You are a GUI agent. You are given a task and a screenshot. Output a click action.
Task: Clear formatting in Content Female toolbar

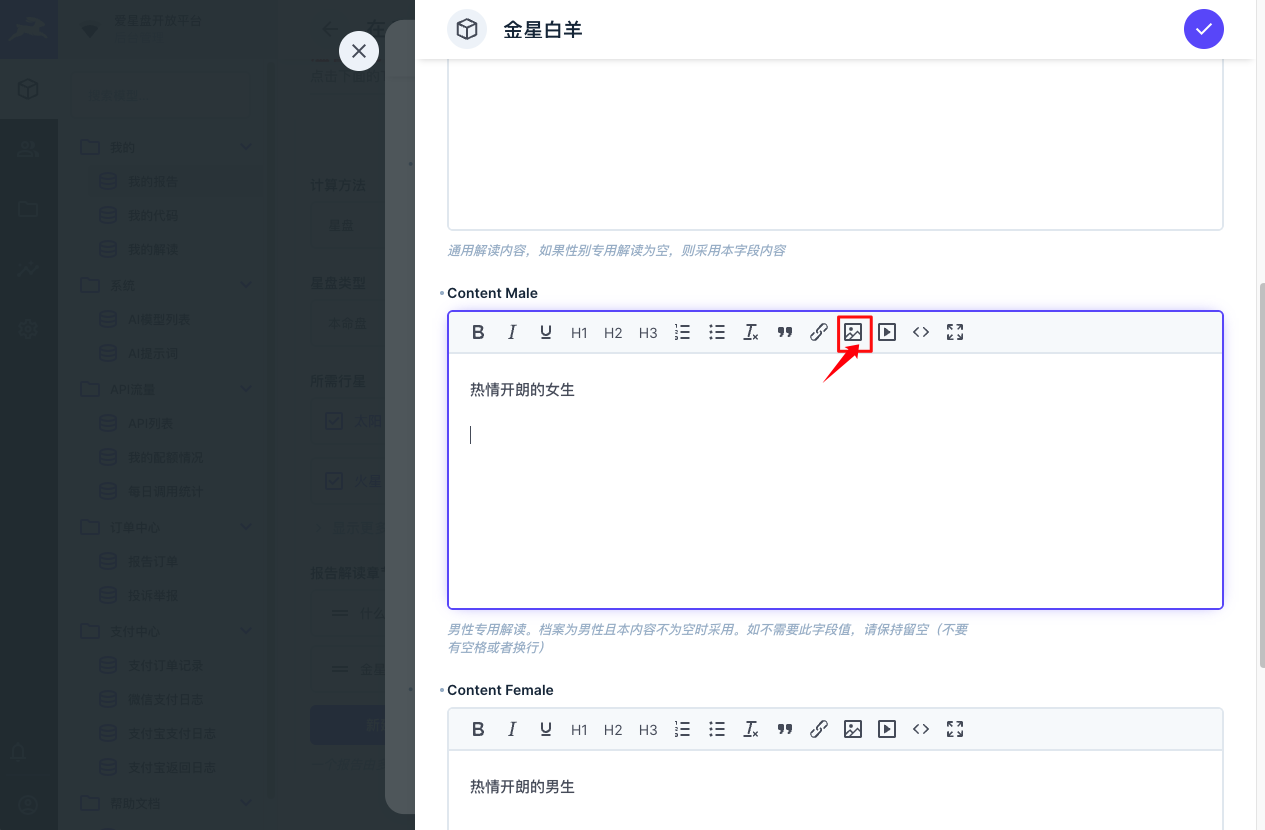751,729
